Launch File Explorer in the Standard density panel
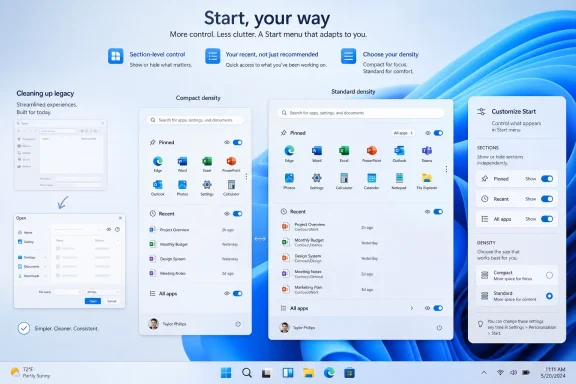The height and width of the screenshot is (384, 576). coord(426,178)
